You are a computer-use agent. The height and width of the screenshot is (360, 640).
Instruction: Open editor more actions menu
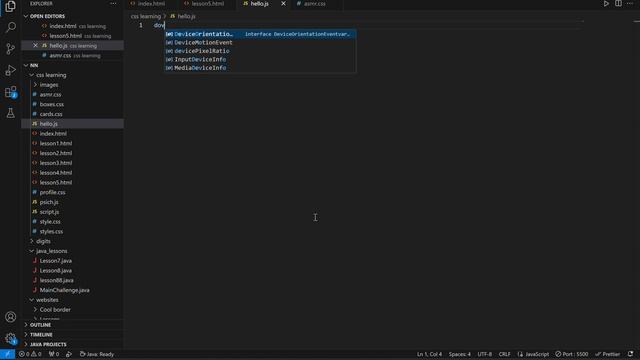[x=630, y=4]
